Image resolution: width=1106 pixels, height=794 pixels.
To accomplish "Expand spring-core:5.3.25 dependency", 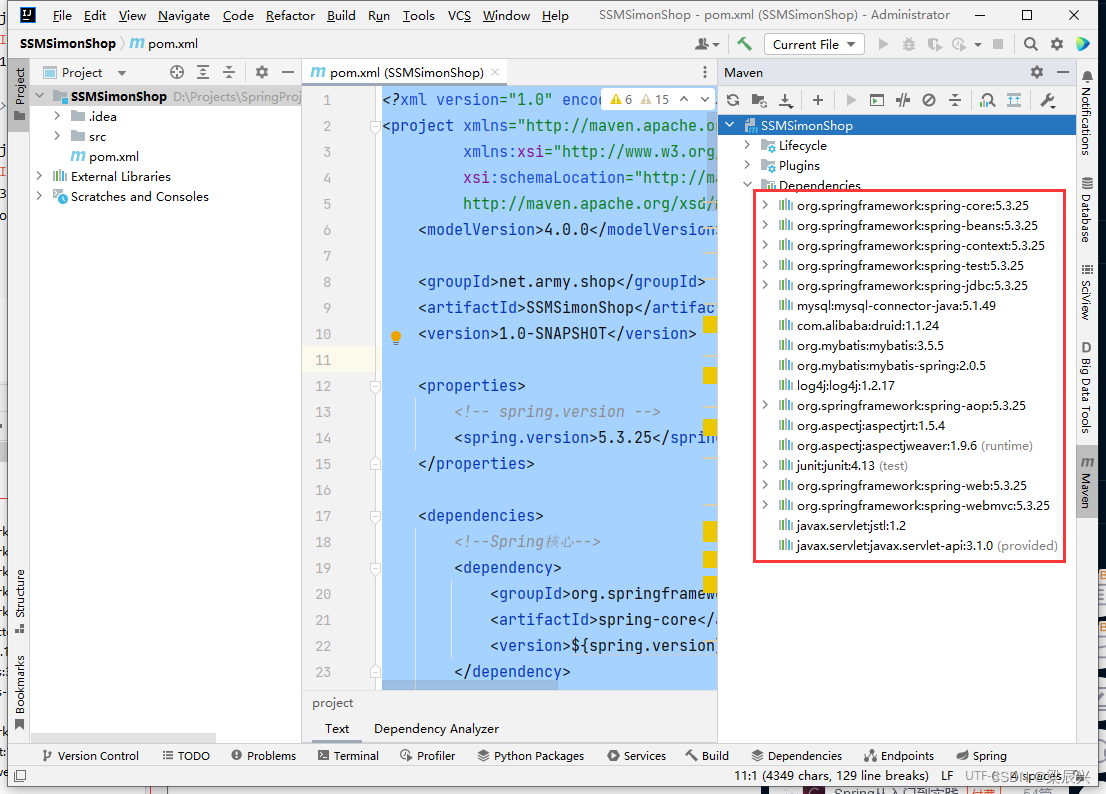I will 765,205.
